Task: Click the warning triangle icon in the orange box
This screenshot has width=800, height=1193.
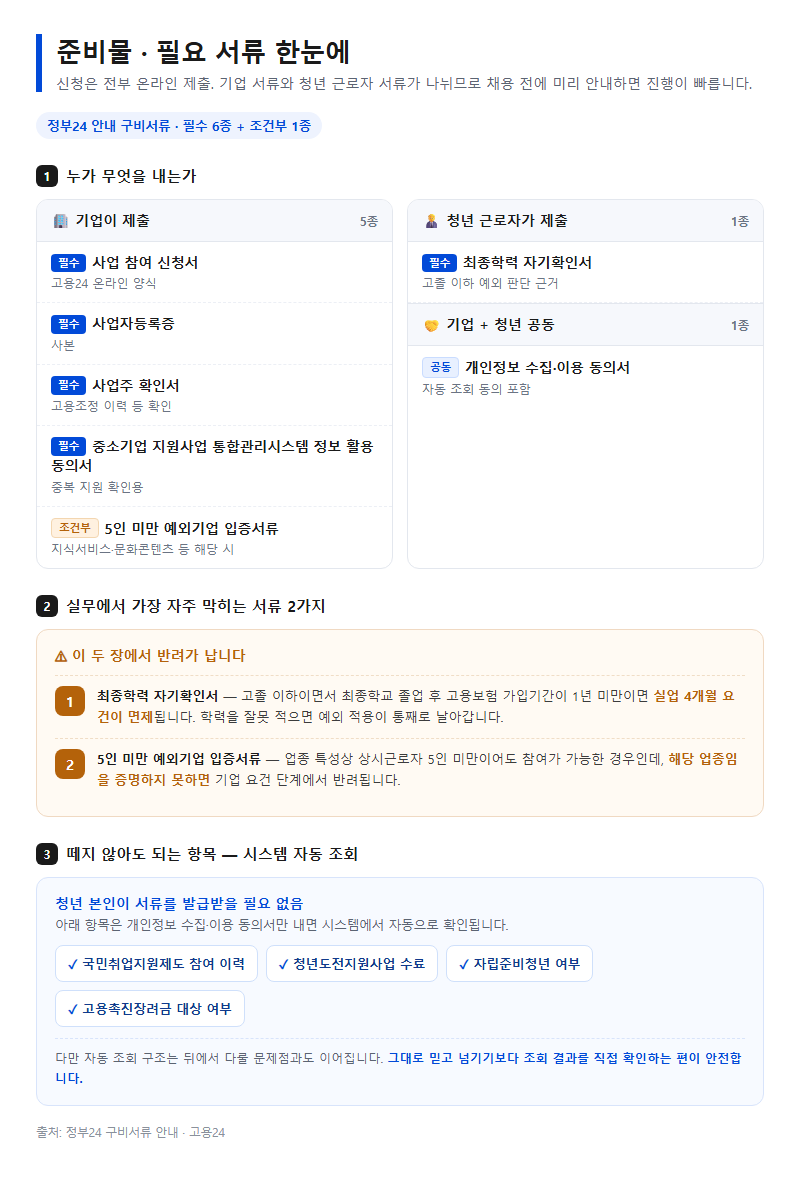Action: 61,656
